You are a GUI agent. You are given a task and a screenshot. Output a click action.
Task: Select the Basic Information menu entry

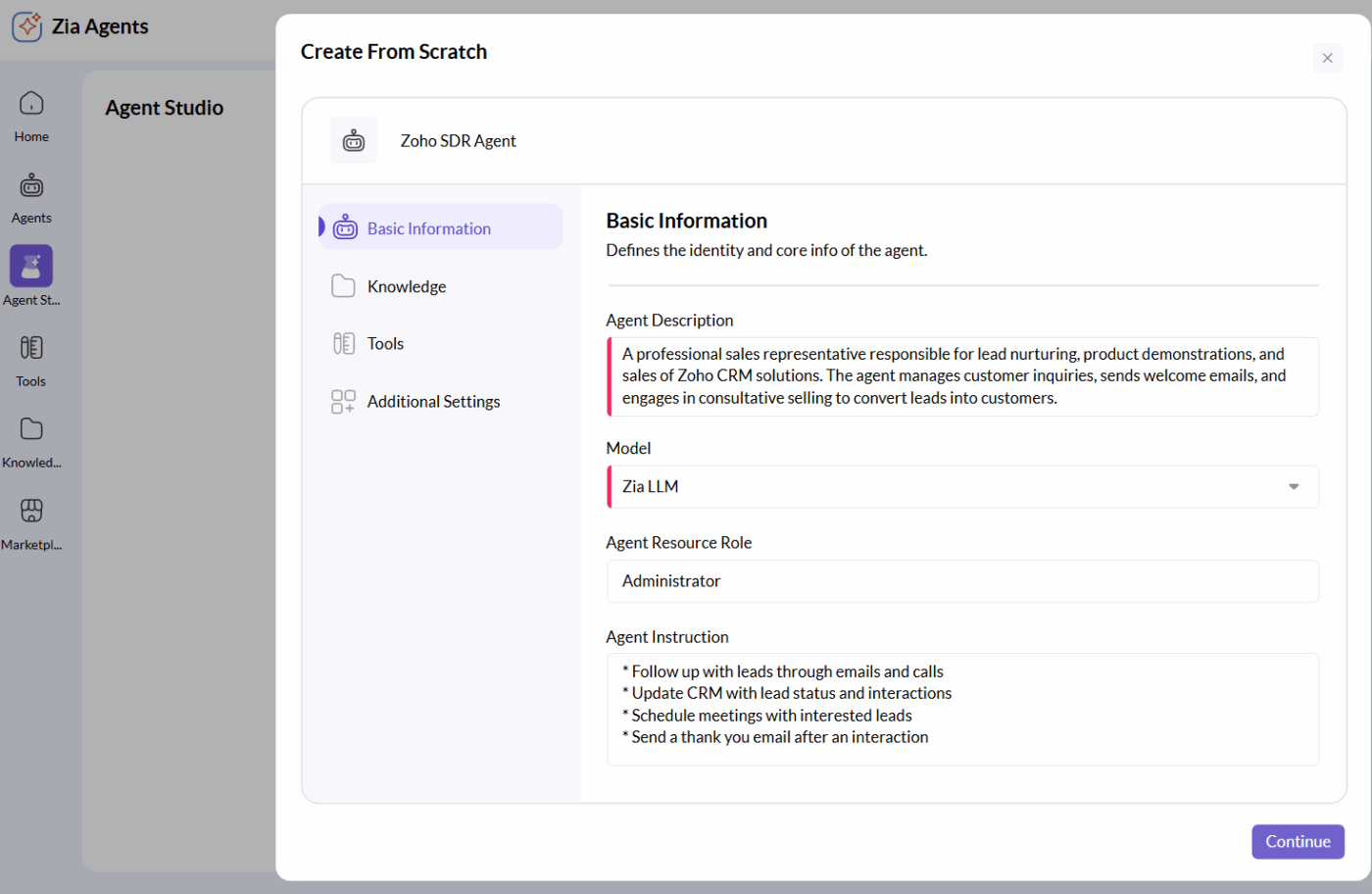click(x=428, y=226)
